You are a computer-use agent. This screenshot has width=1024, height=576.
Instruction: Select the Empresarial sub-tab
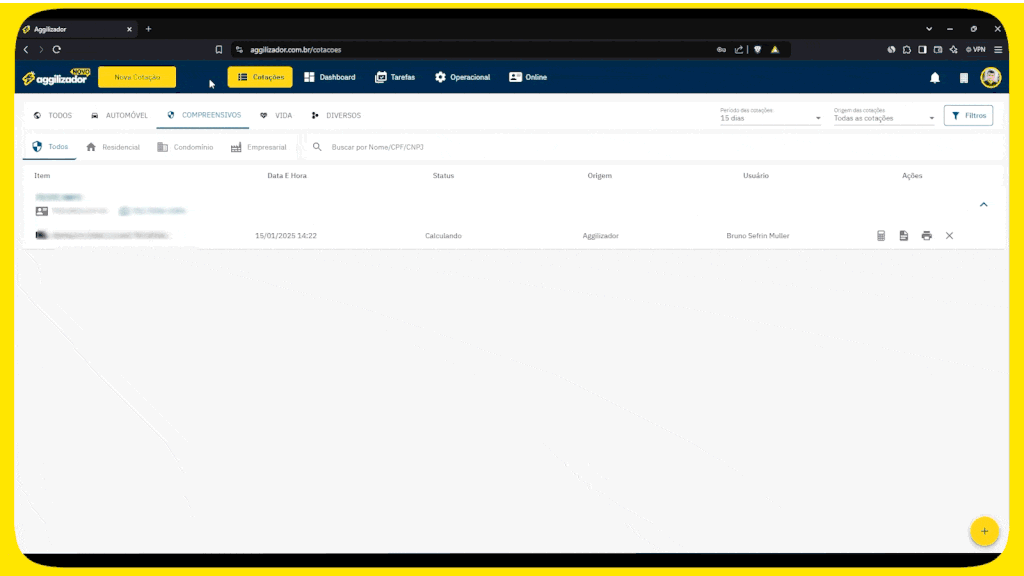[x=258, y=147]
